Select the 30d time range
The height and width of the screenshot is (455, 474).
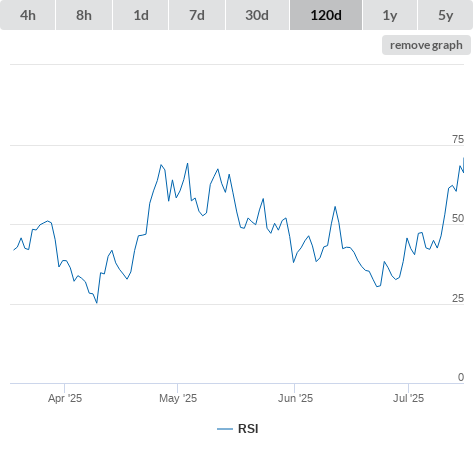pyautogui.click(x=257, y=15)
